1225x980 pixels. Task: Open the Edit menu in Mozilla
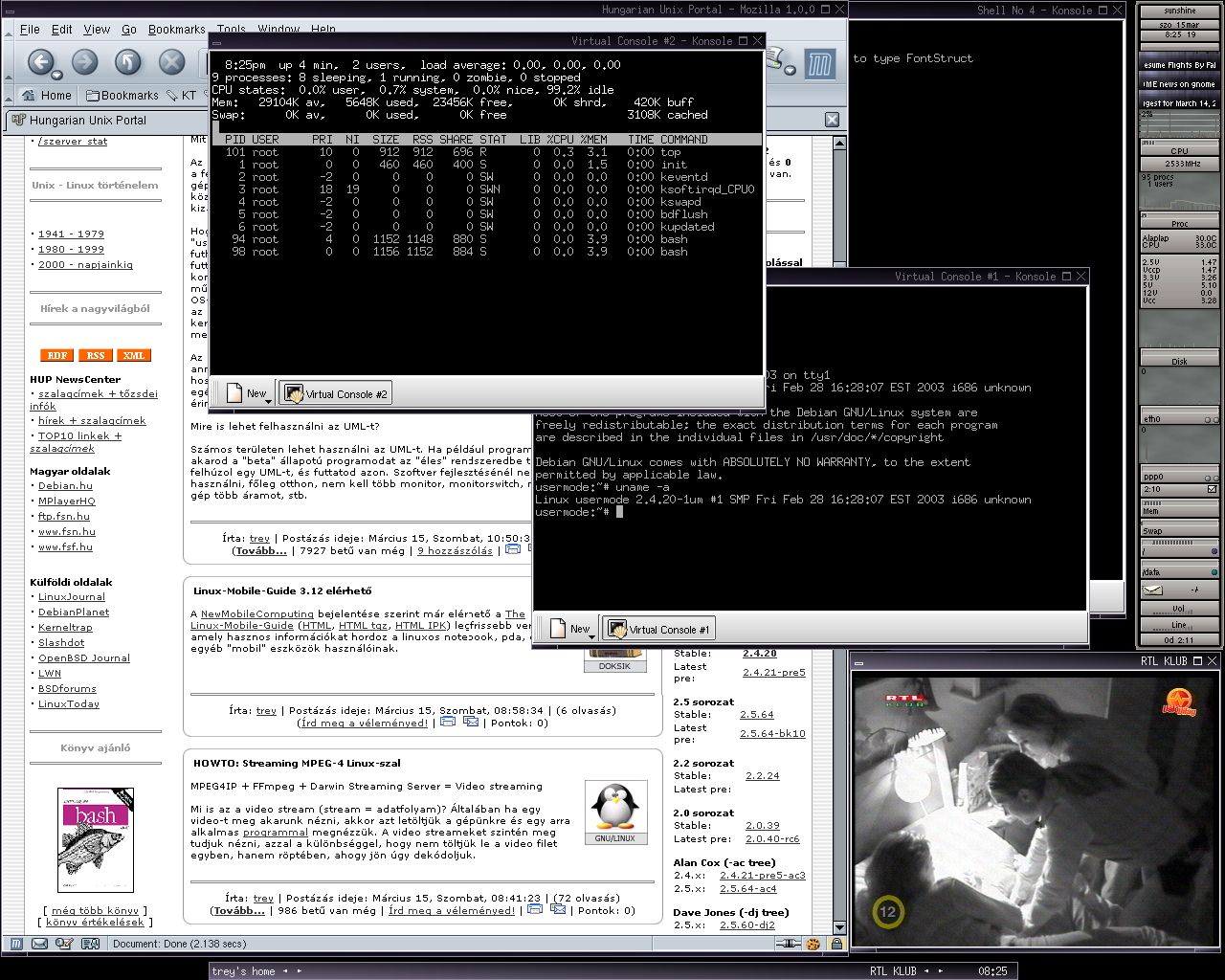[62, 30]
